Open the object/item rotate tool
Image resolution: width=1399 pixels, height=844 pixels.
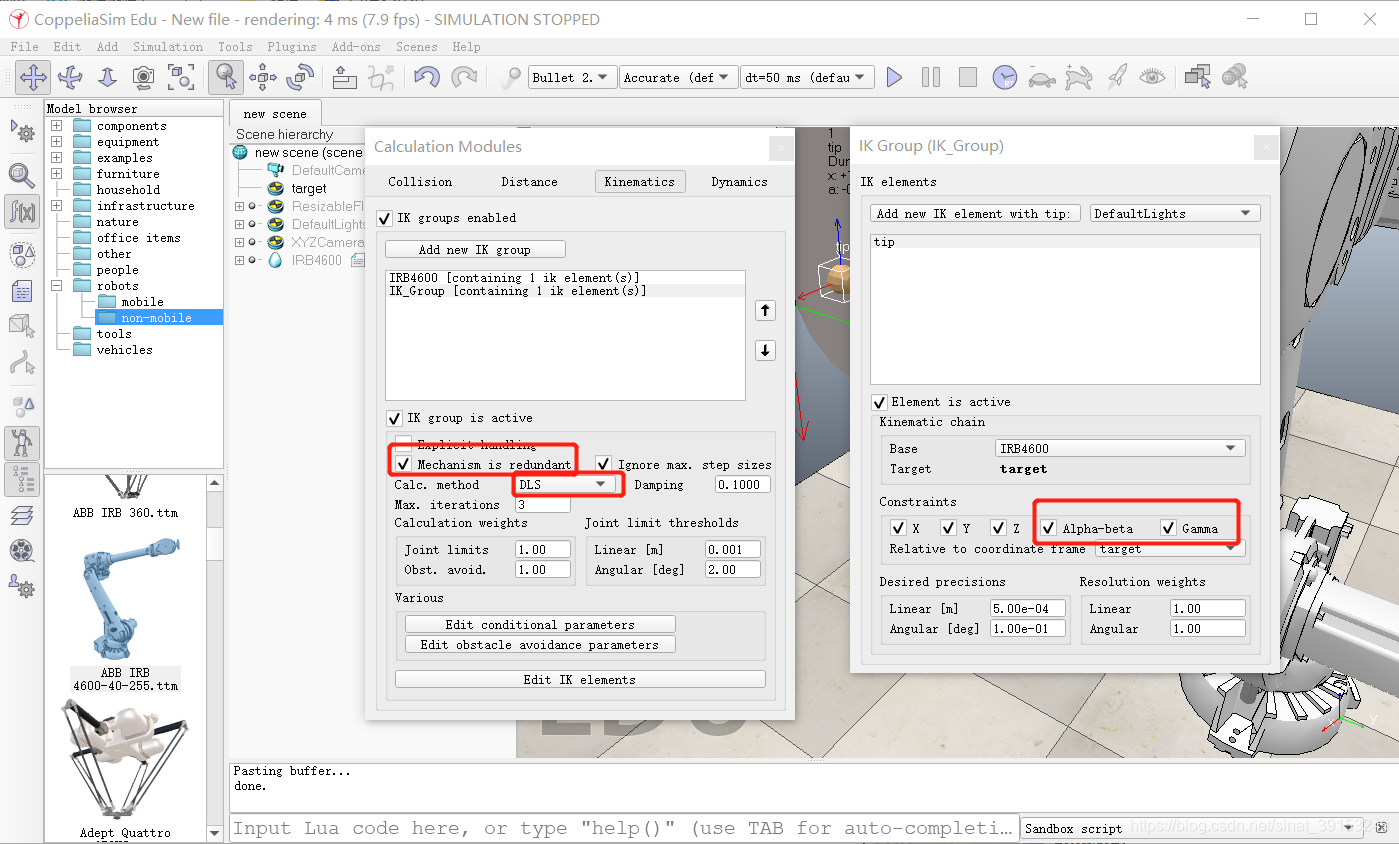300,77
